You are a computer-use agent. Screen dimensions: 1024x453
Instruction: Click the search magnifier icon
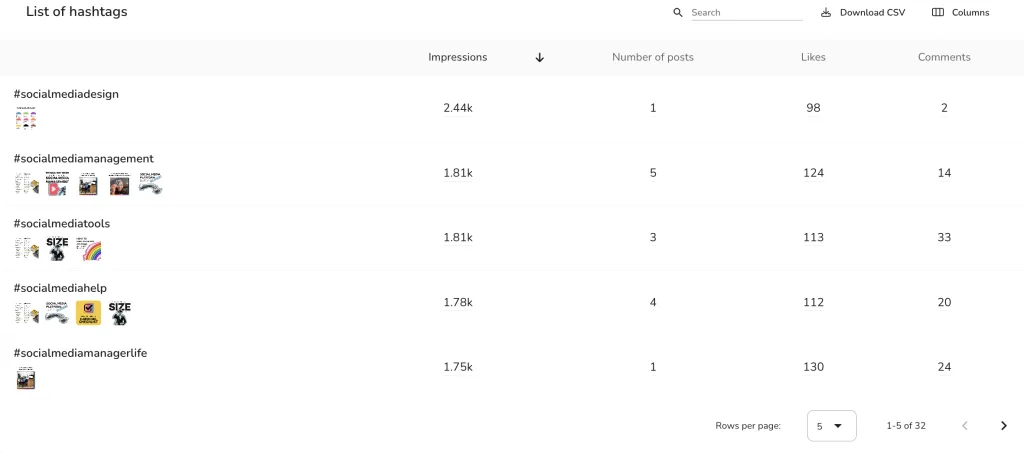[x=678, y=12]
